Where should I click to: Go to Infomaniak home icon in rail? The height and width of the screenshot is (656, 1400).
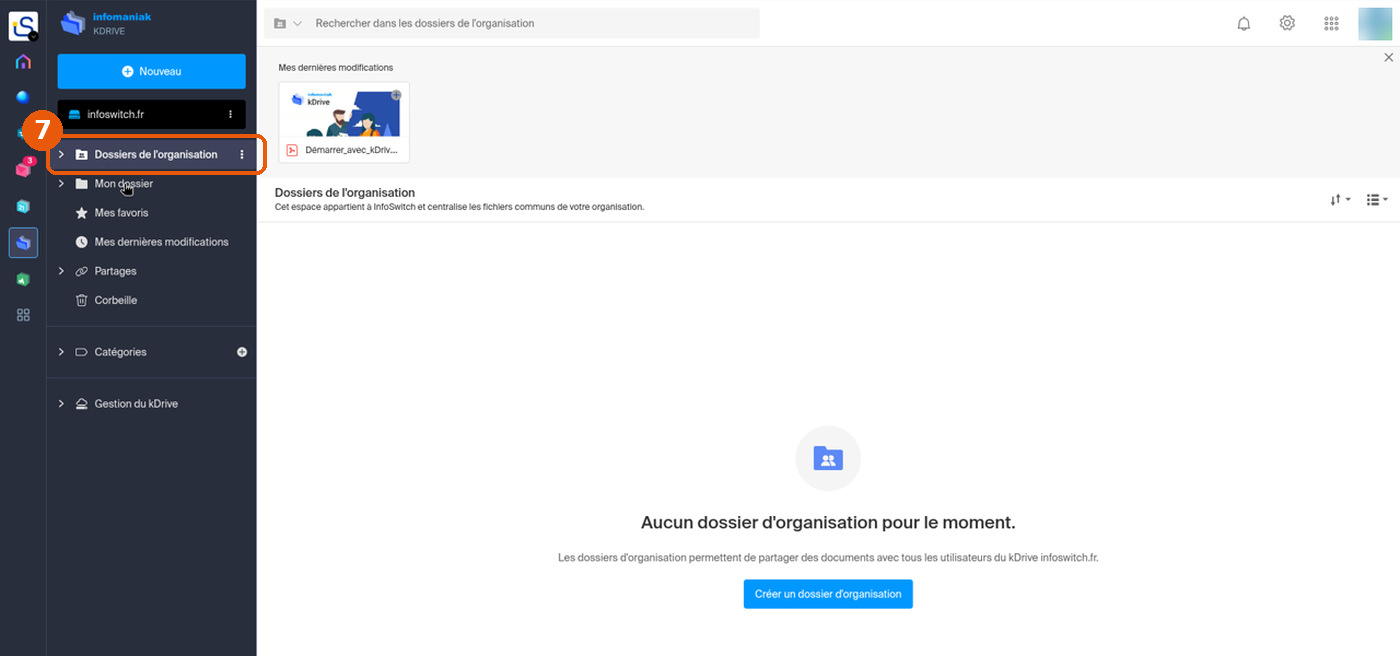[23, 62]
